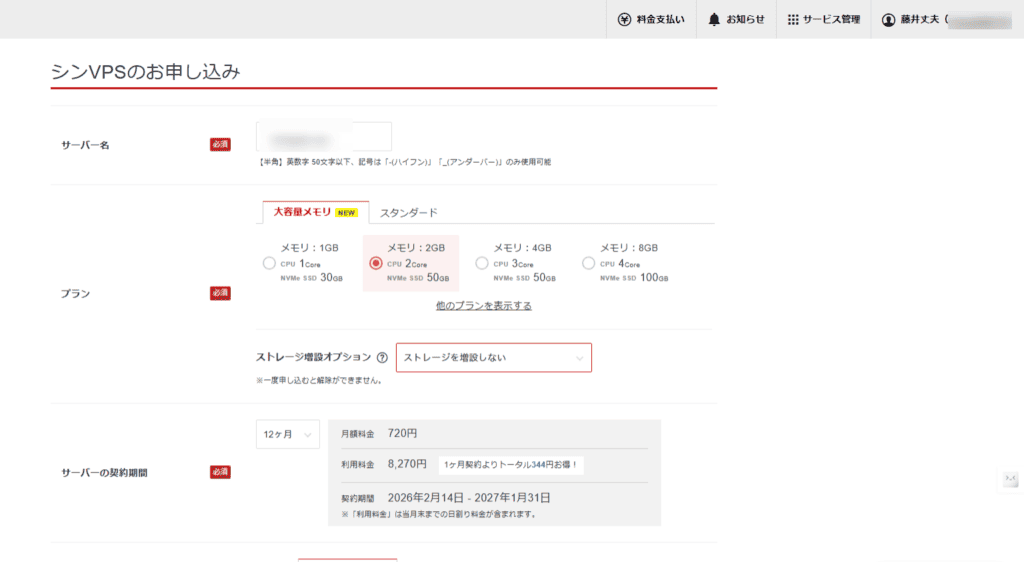
Task: Open the ストレージを増設しない dropdown
Action: [494, 358]
